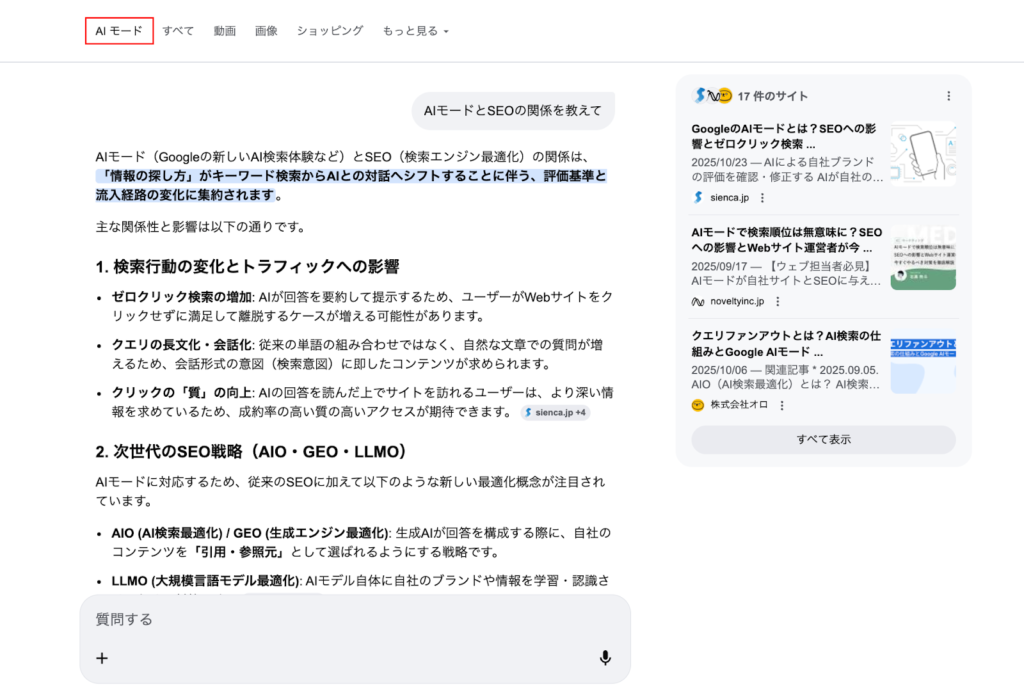Image resolution: width=1024 pixels, height=697 pixels.
Task: Click the 質問する input field
Action: (340, 620)
